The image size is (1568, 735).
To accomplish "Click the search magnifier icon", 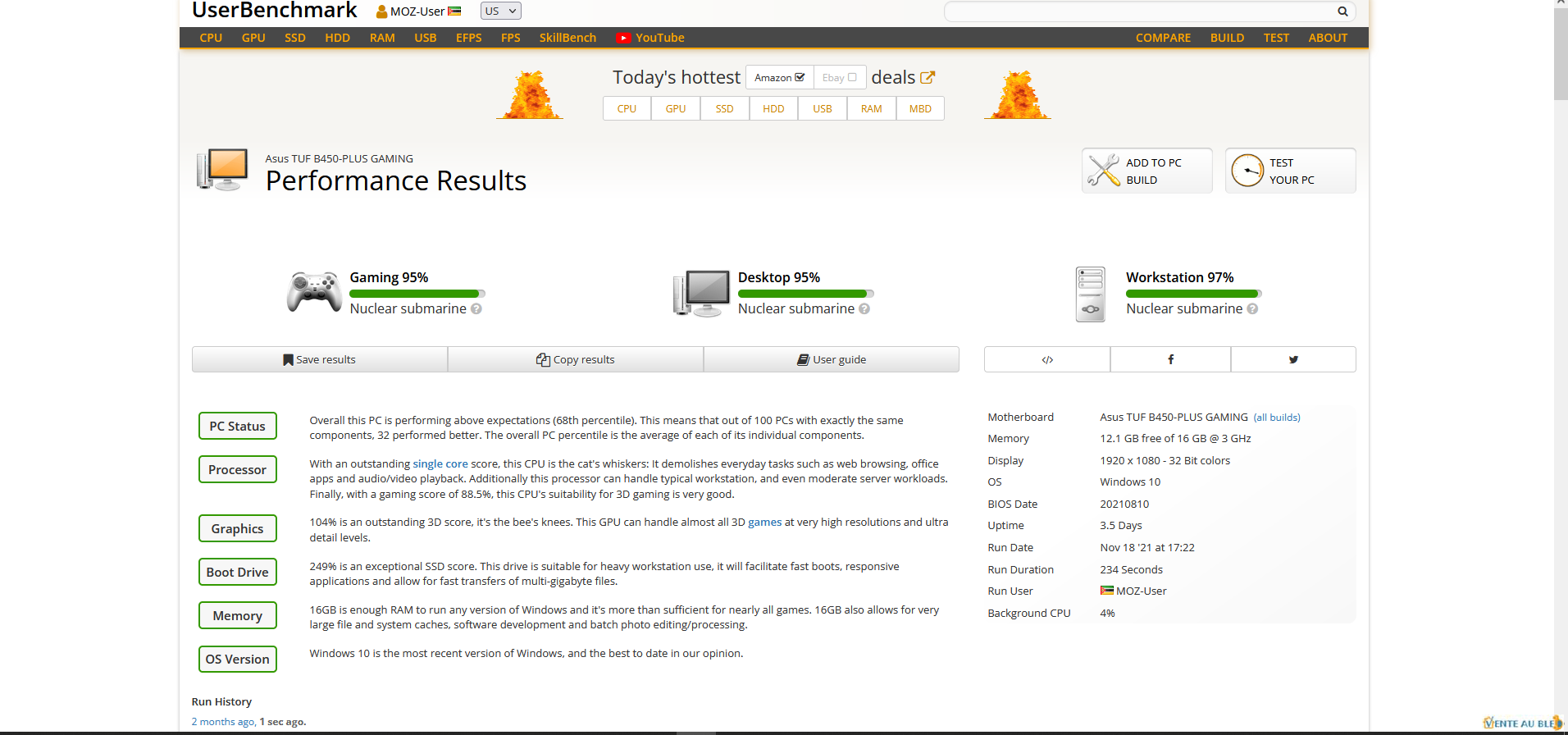I will pyautogui.click(x=1342, y=11).
